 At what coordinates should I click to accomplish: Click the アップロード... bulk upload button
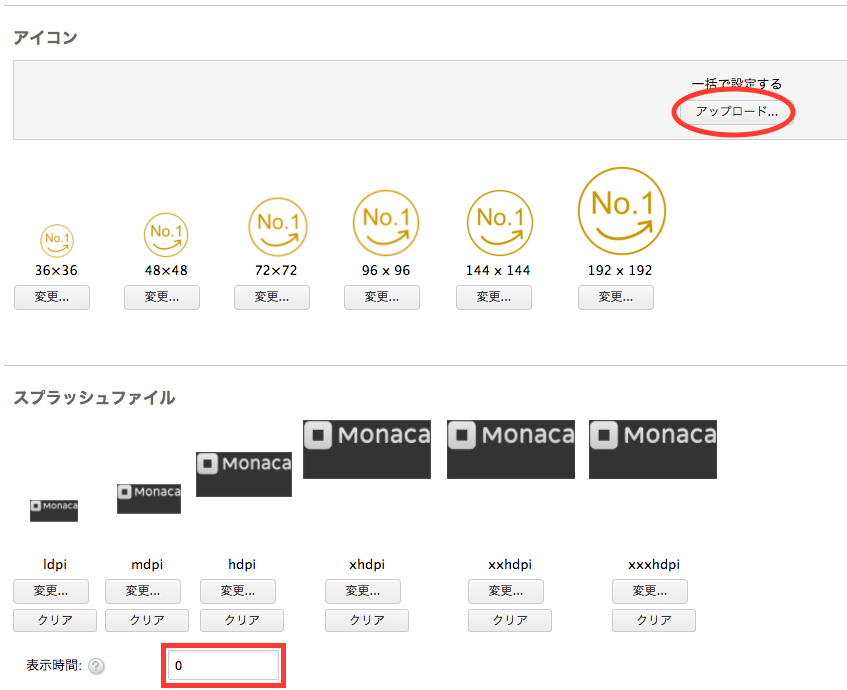tap(736, 112)
